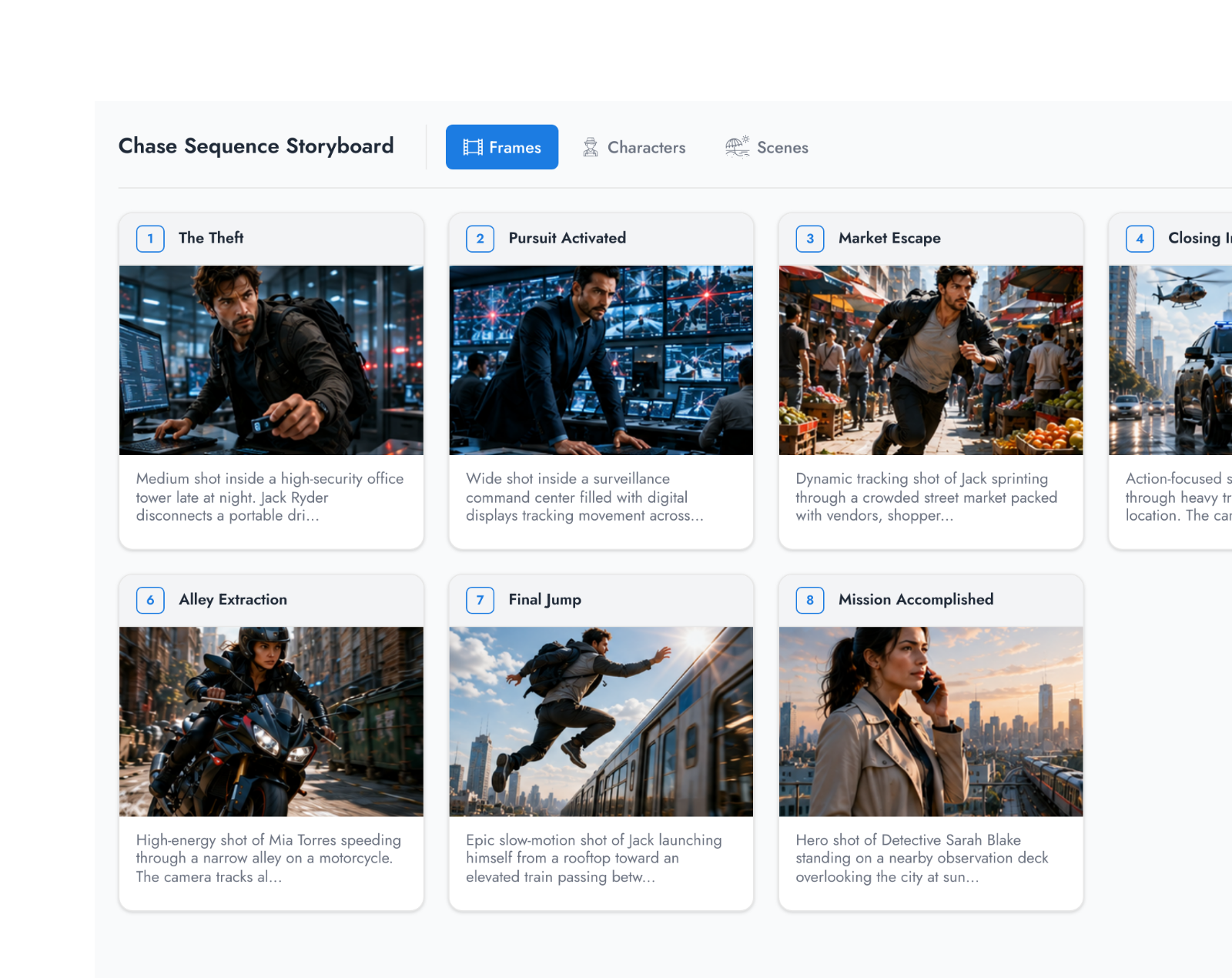Select the Frames tab
Viewport: 1232px width, 978px height.
[x=502, y=147]
